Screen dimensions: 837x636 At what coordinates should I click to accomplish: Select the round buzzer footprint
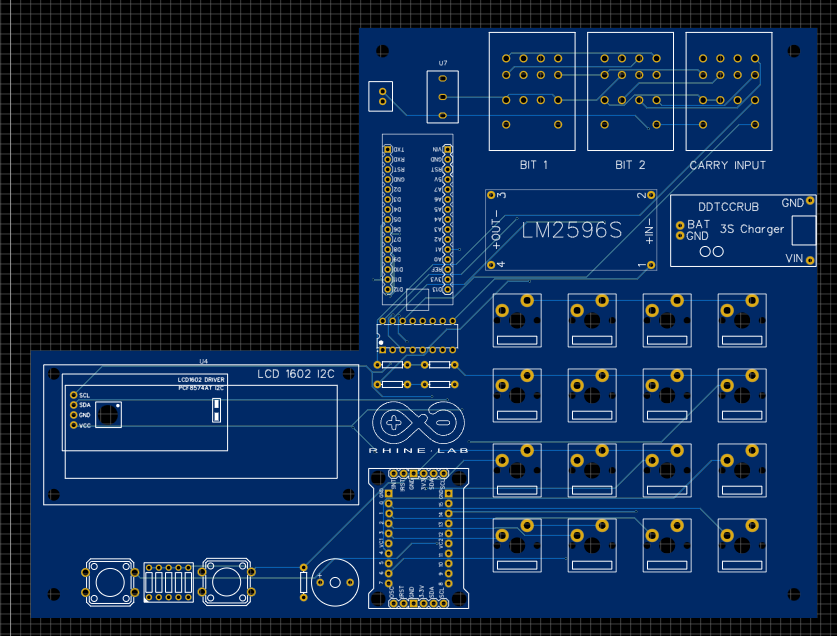pyautogui.click(x=335, y=582)
